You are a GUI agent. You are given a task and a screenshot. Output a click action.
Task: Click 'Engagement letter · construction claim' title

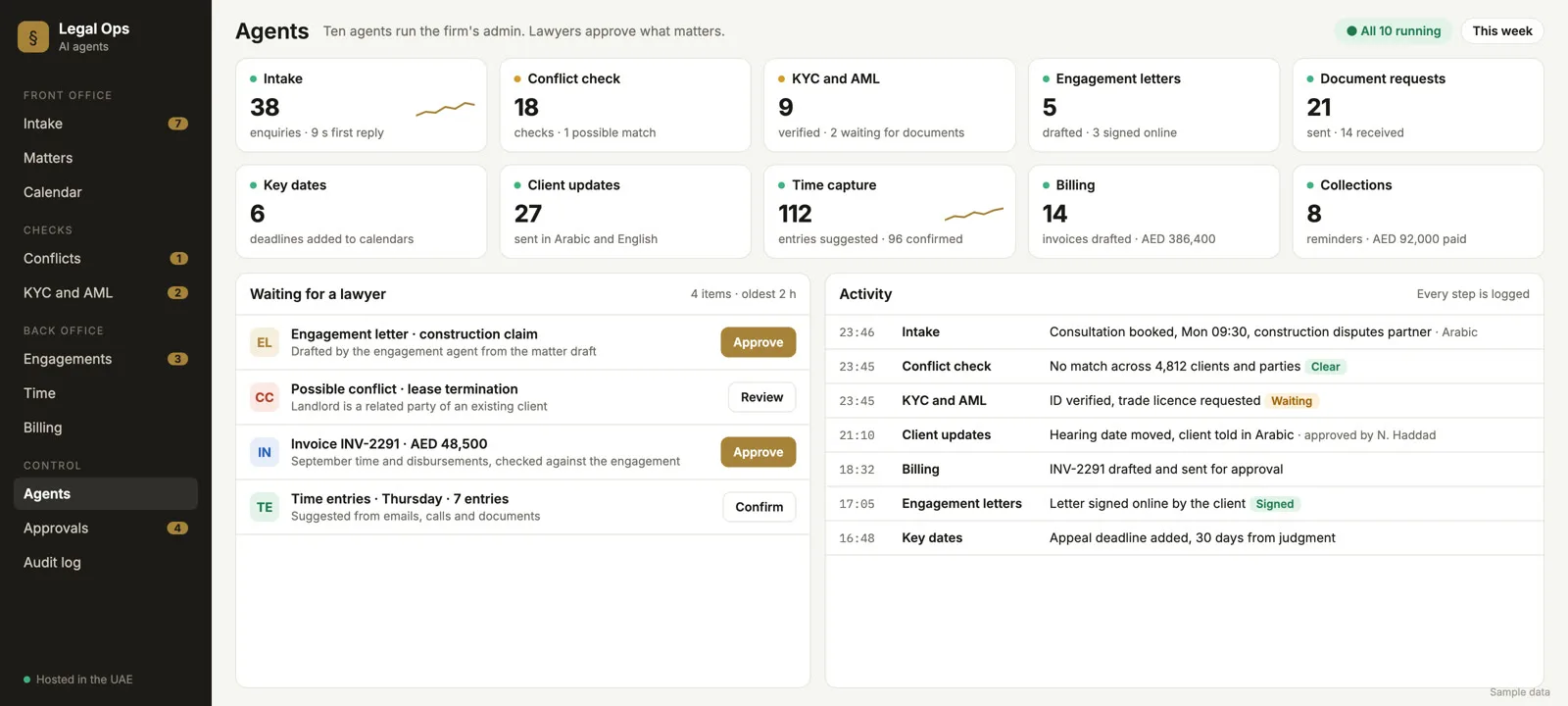point(414,334)
